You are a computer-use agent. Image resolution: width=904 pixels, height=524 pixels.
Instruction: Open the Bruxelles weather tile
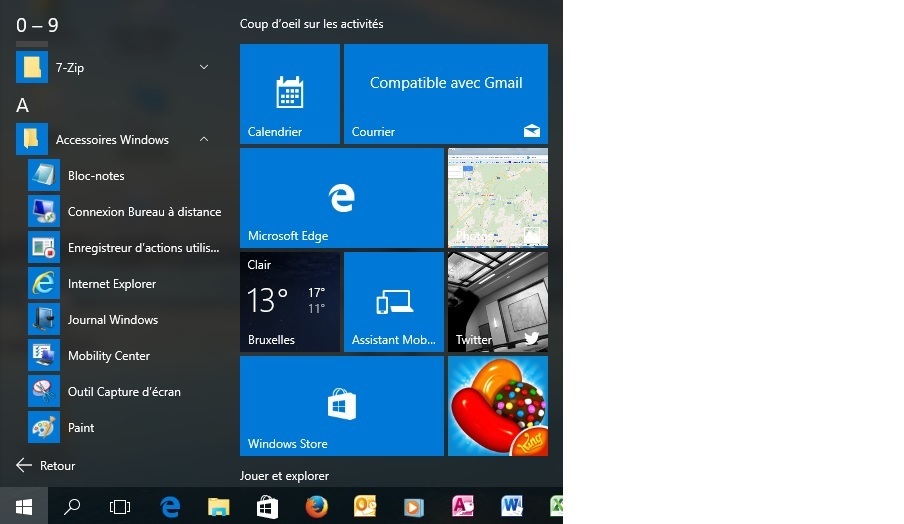(x=289, y=301)
